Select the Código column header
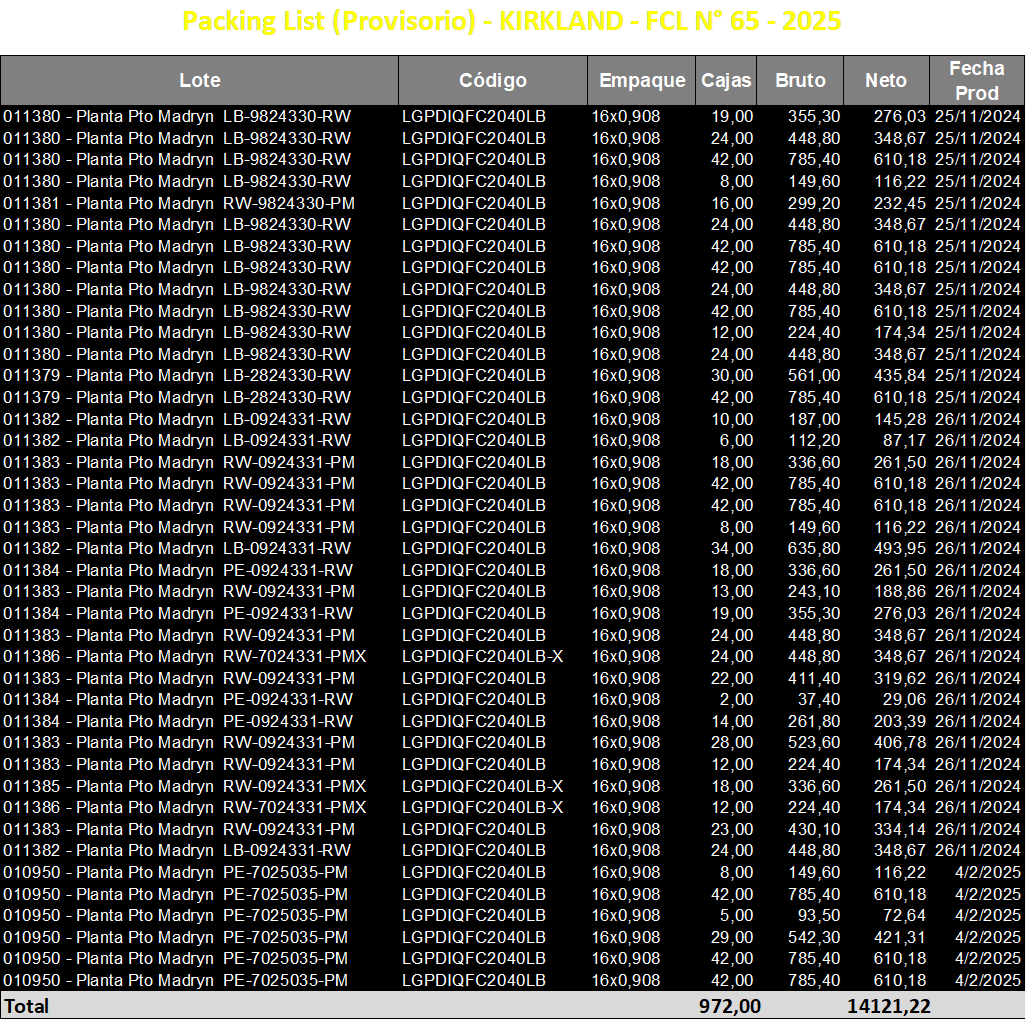This screenshot has height=1020, width=1026. coord(493,80)
